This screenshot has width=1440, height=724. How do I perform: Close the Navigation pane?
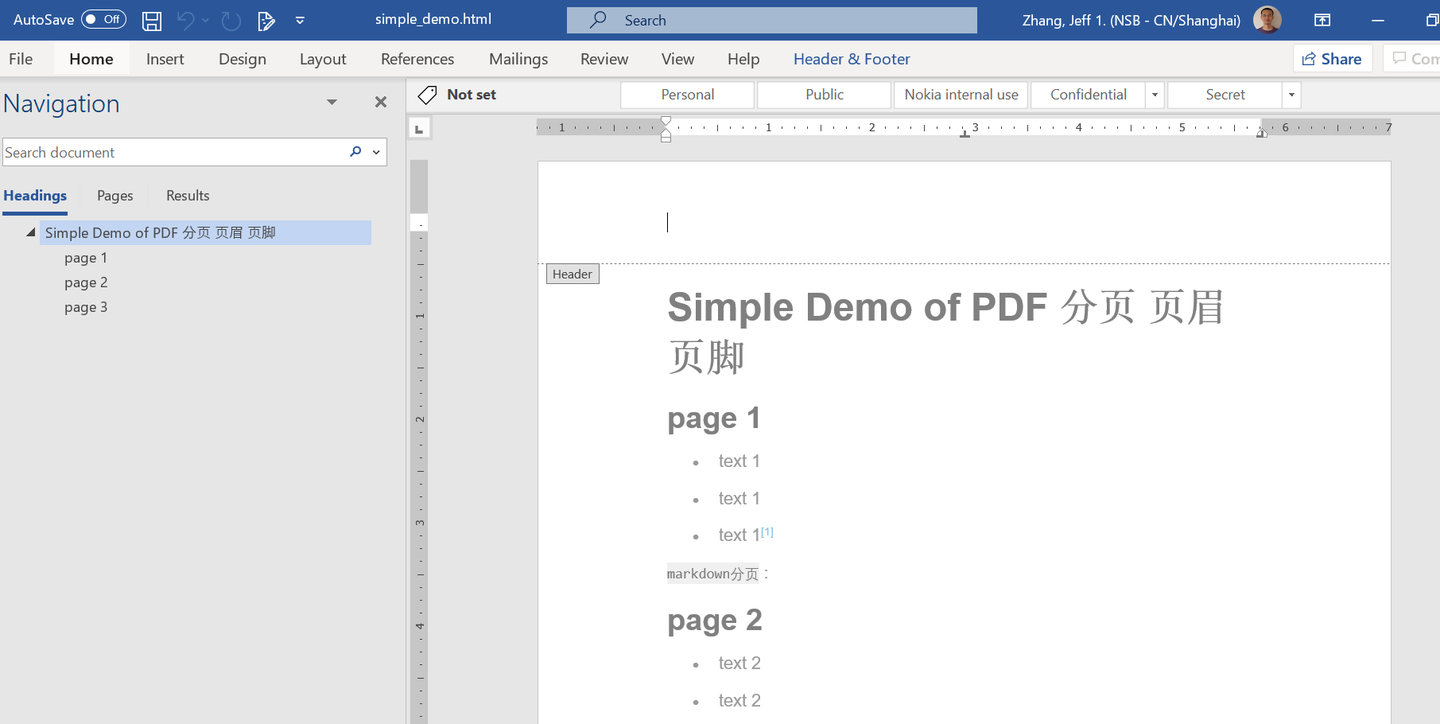pos(380,102)
